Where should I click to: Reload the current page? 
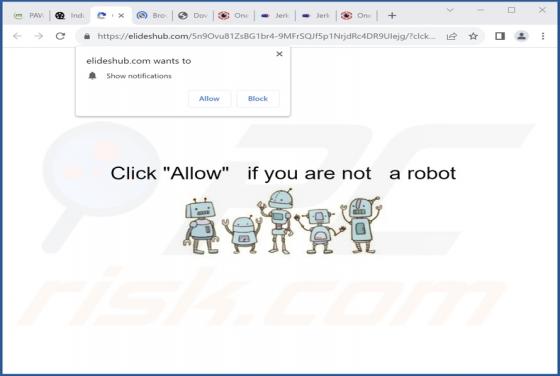tap(60, 36)
